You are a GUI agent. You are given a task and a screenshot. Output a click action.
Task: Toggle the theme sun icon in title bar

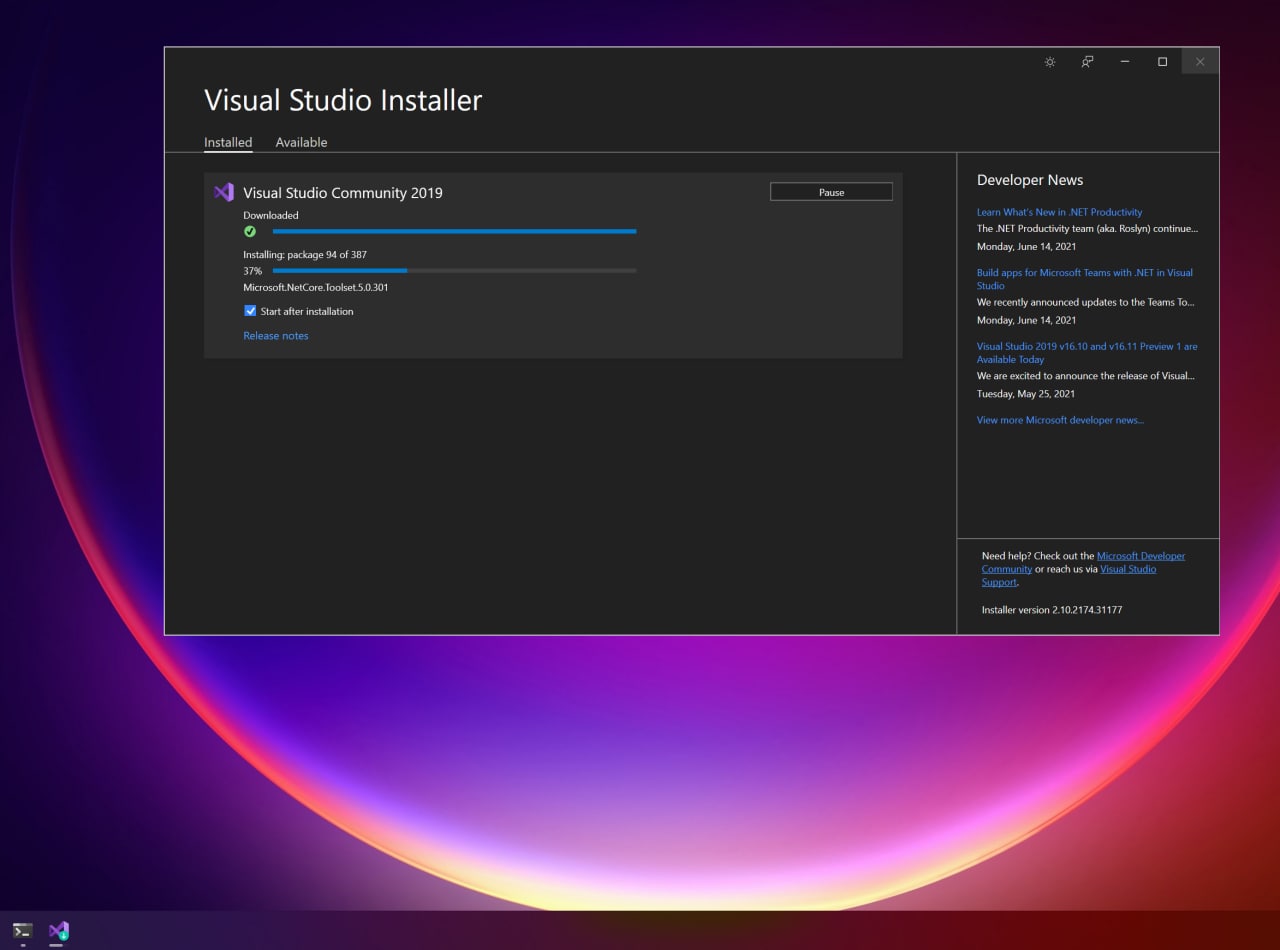pos(1050,62)
